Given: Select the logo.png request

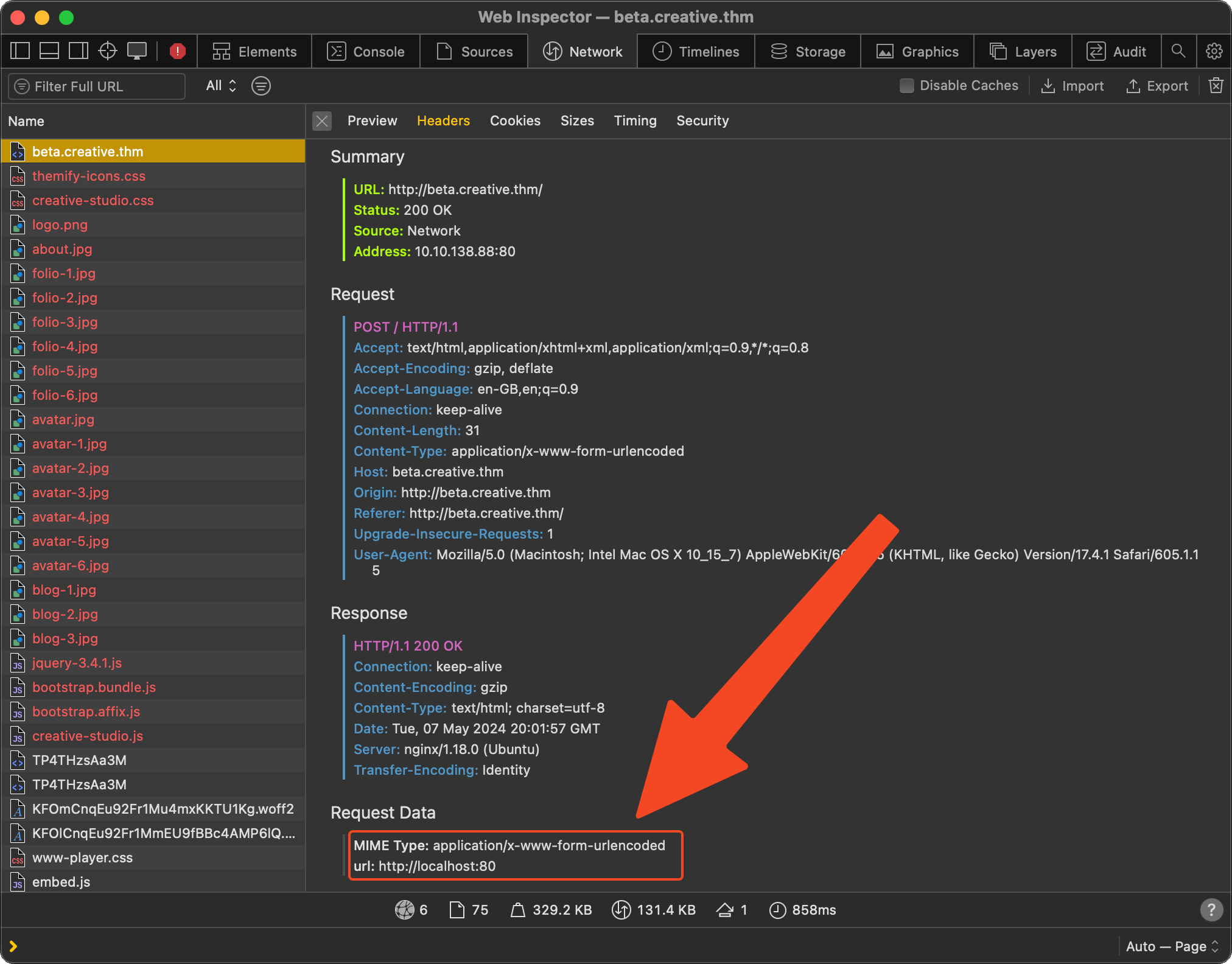Looking at the screenshot, I should (153, 225).
